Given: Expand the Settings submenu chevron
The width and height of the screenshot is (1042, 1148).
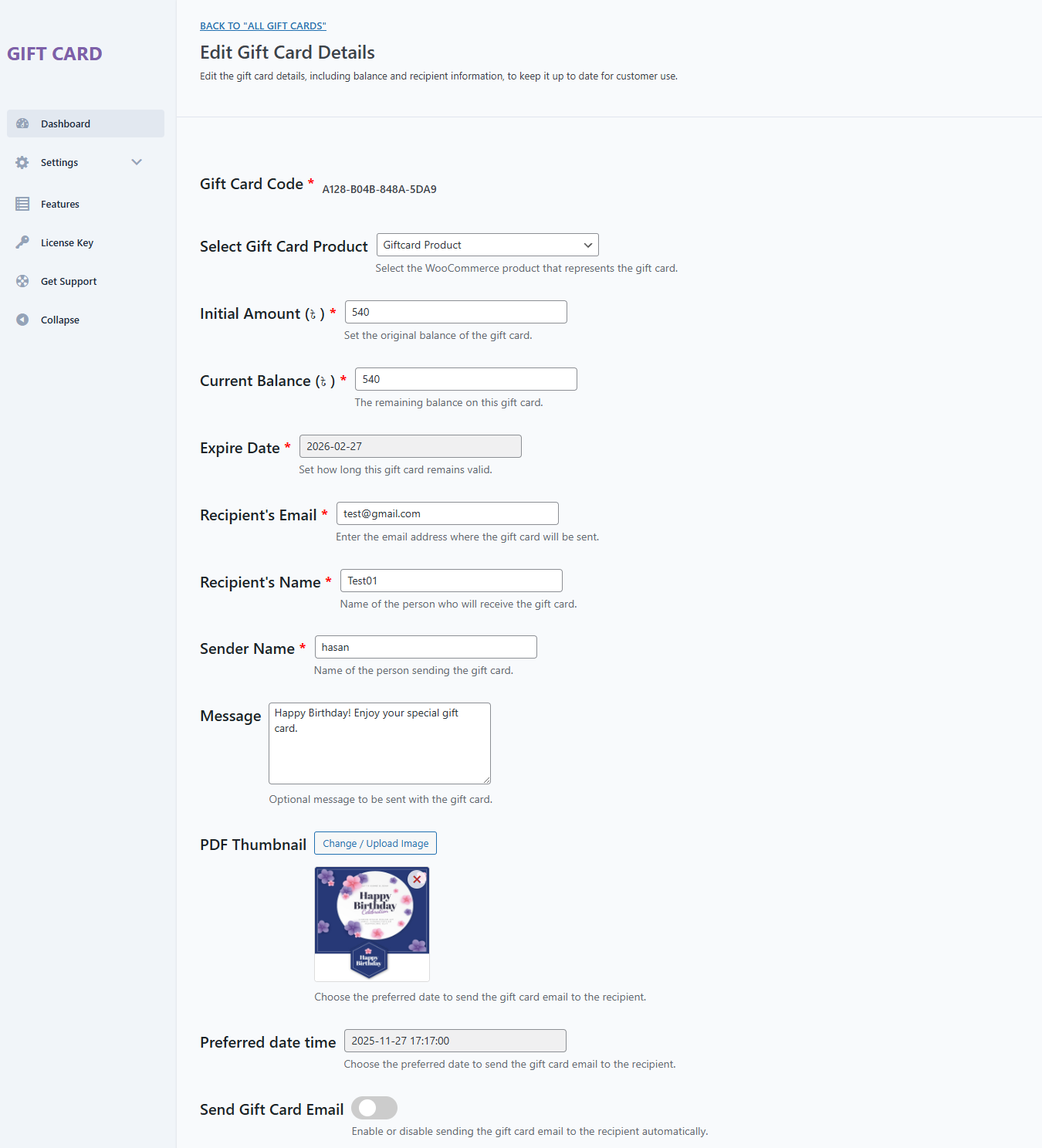Looking at the screenshot, I should tap(137, 162).
